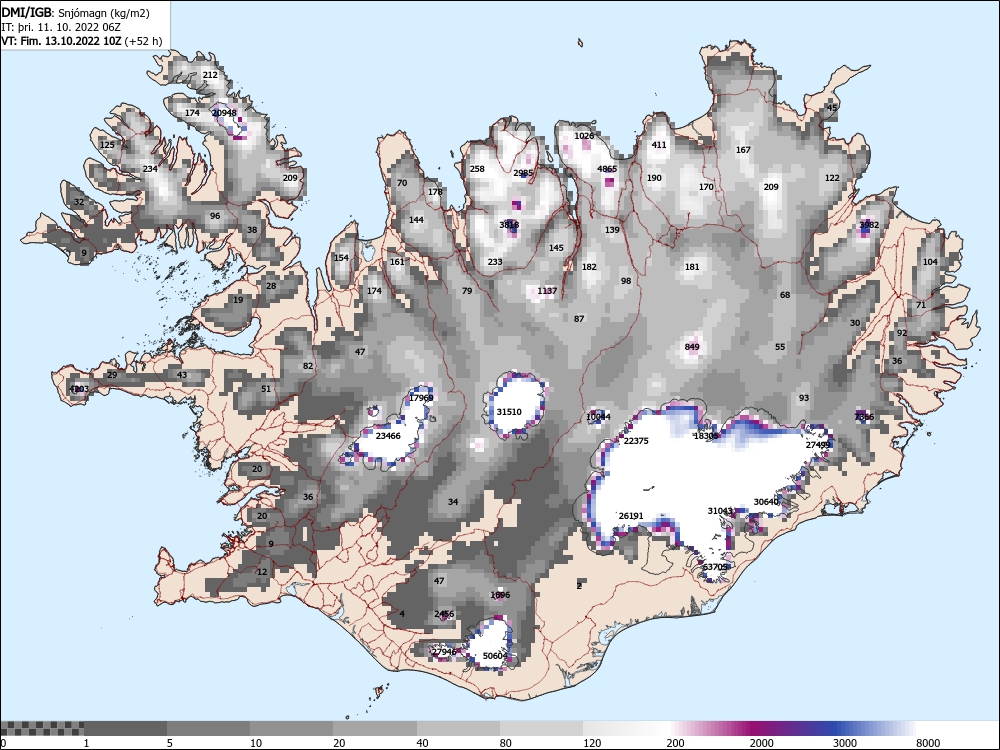
Task: Click the glacier value '22375' on Vatnajökull
Action: (636, 441)
